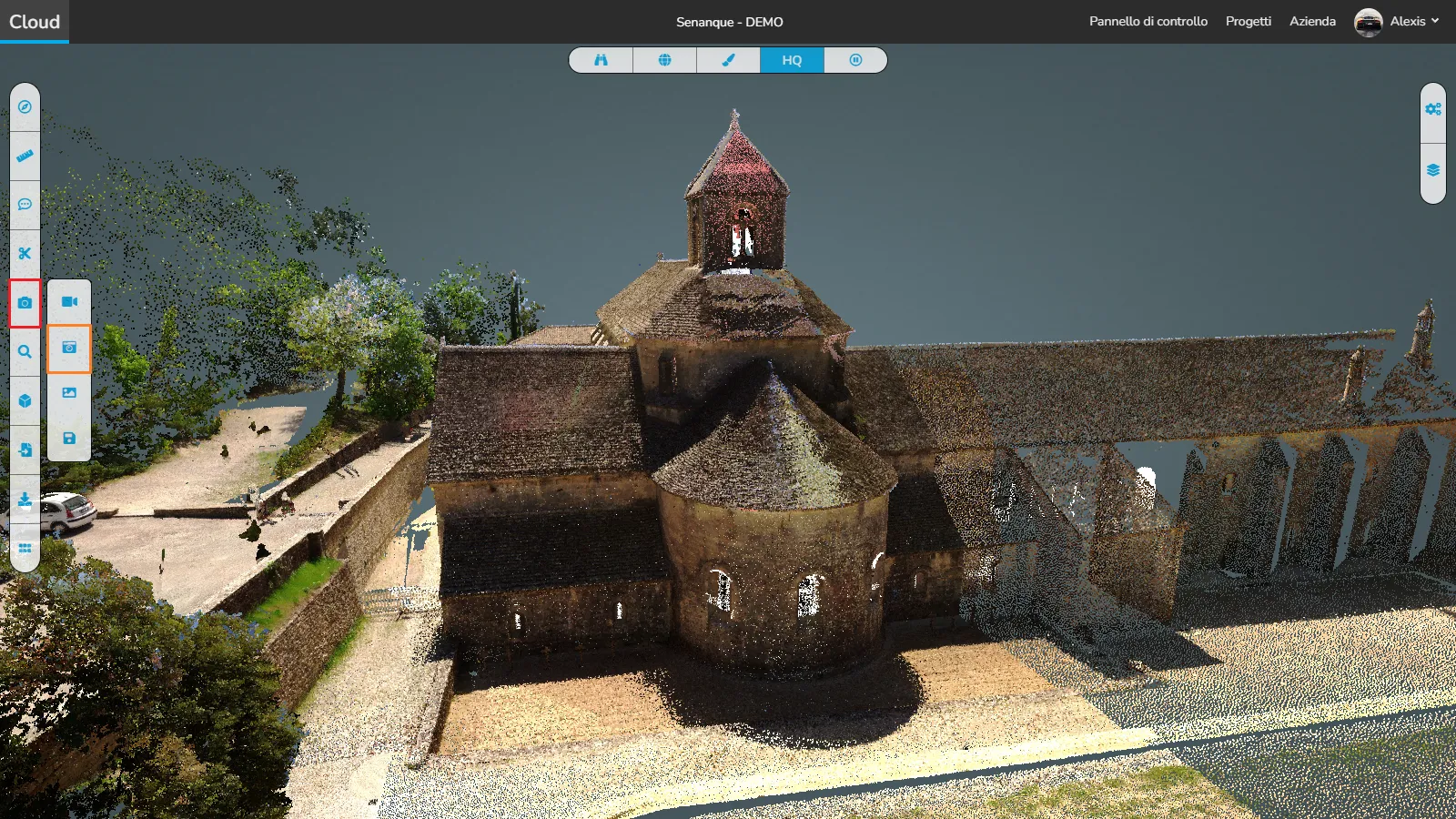Open the settings gears panel
1456x819 pixels.
pos(1433,109)
